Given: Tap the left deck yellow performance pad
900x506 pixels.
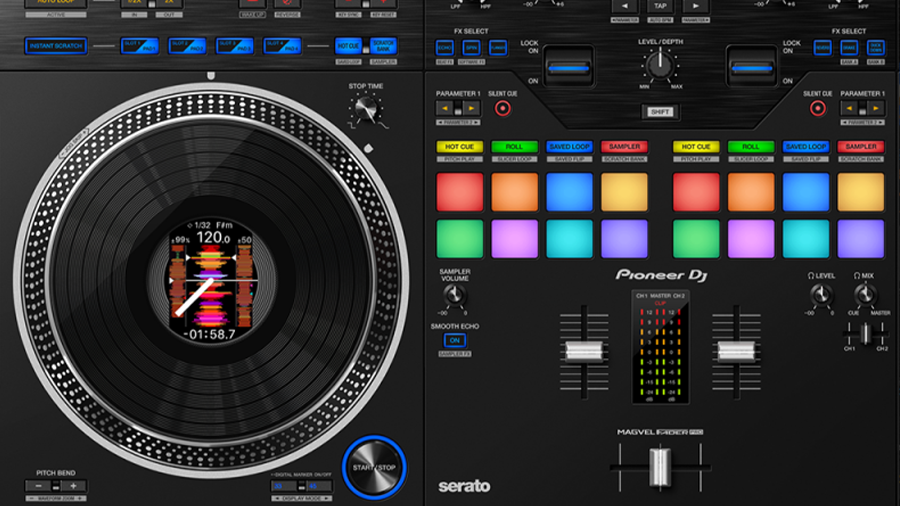Looking at the screenshot, I should [x=624, y=192].
